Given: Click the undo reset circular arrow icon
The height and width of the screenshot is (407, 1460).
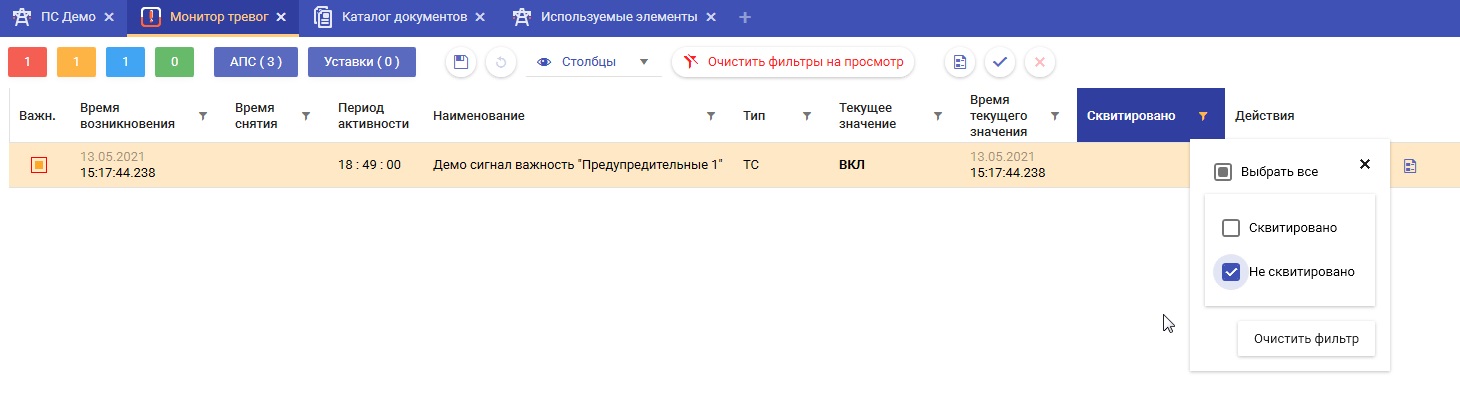Looking at the screenshot, I should click(x=501, y=62).
